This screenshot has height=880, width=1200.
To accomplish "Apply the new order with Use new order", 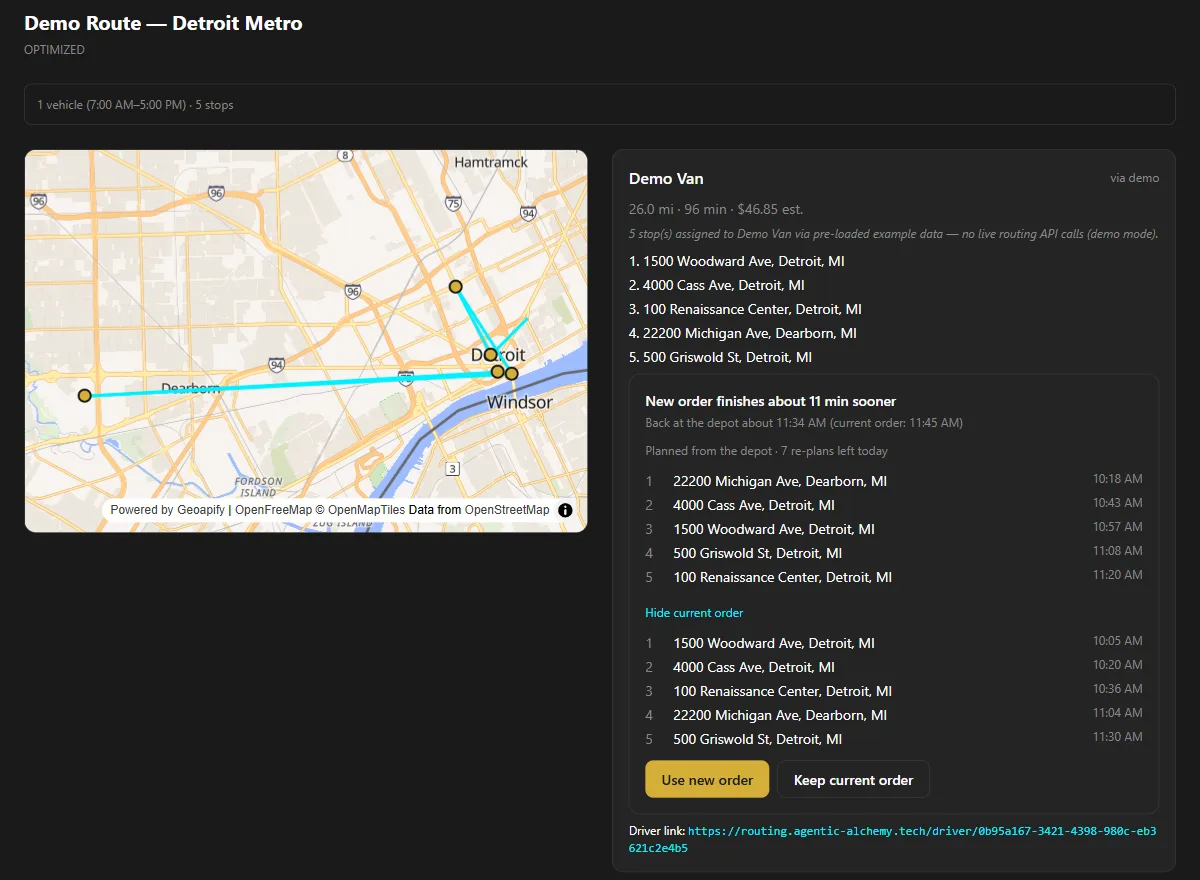I will coord(707,780).
